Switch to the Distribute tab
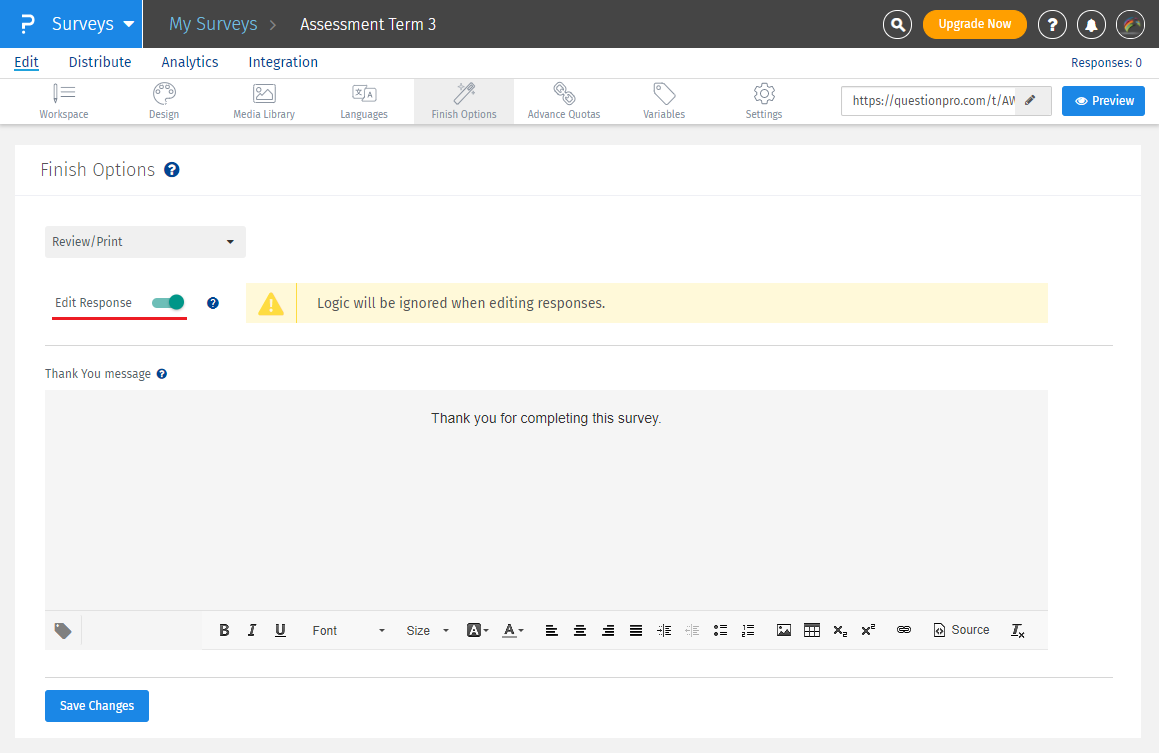 (x=100, y=62)
